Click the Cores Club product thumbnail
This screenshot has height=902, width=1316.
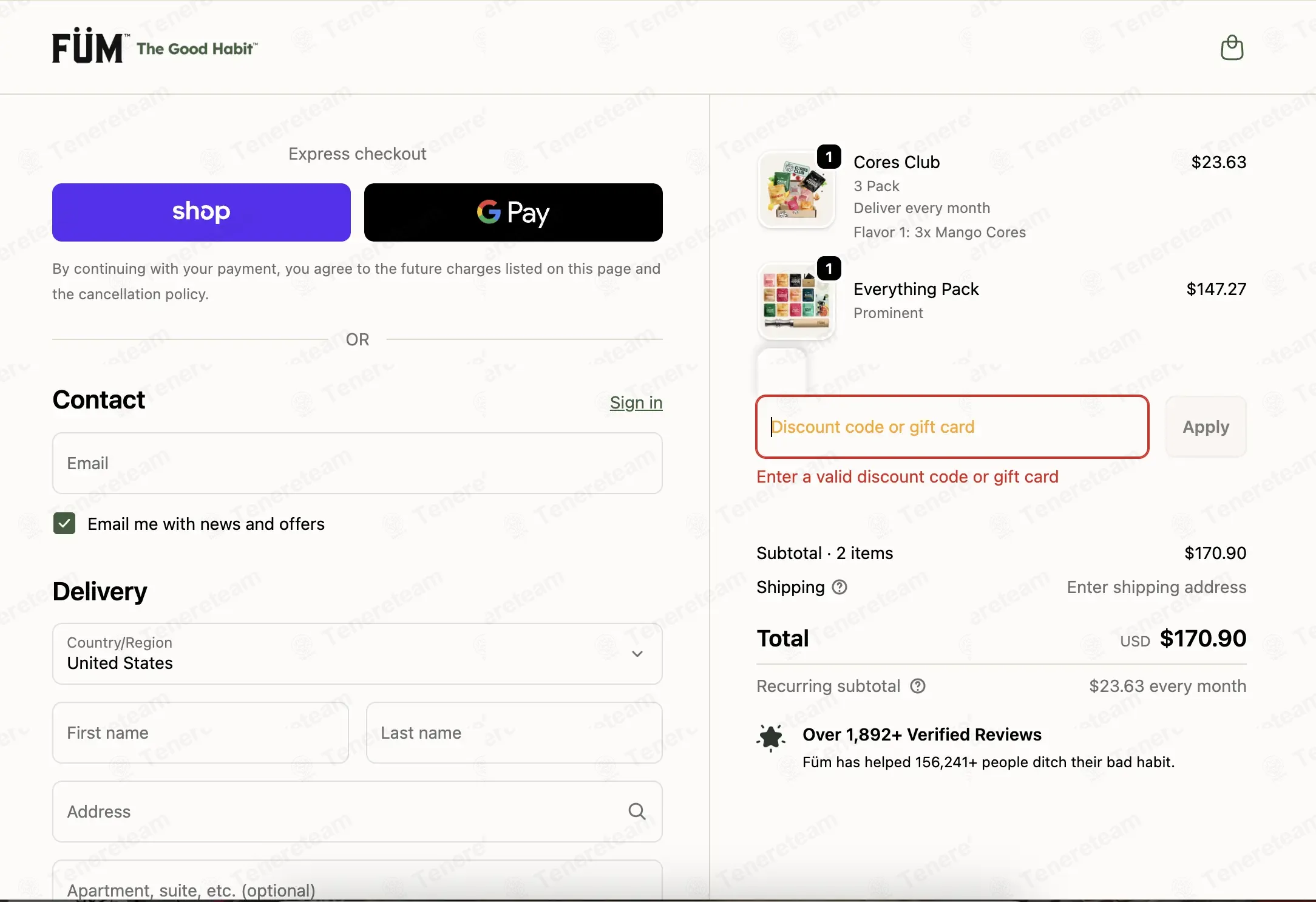[x=796, y=189]
